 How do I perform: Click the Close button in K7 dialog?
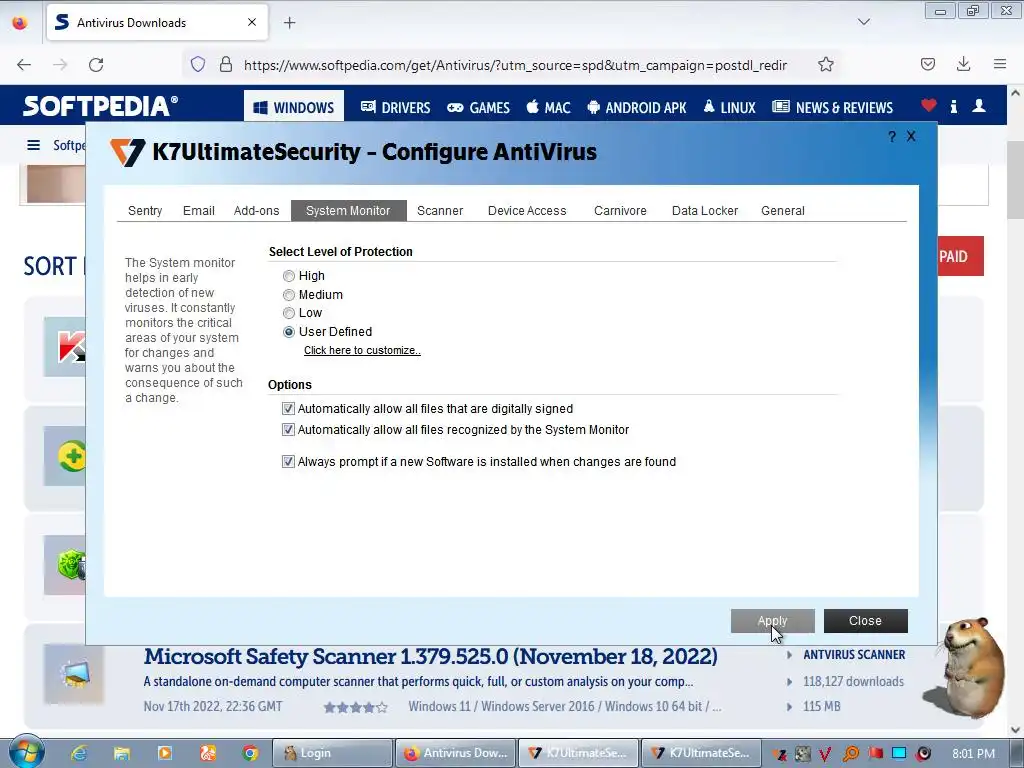865,621
